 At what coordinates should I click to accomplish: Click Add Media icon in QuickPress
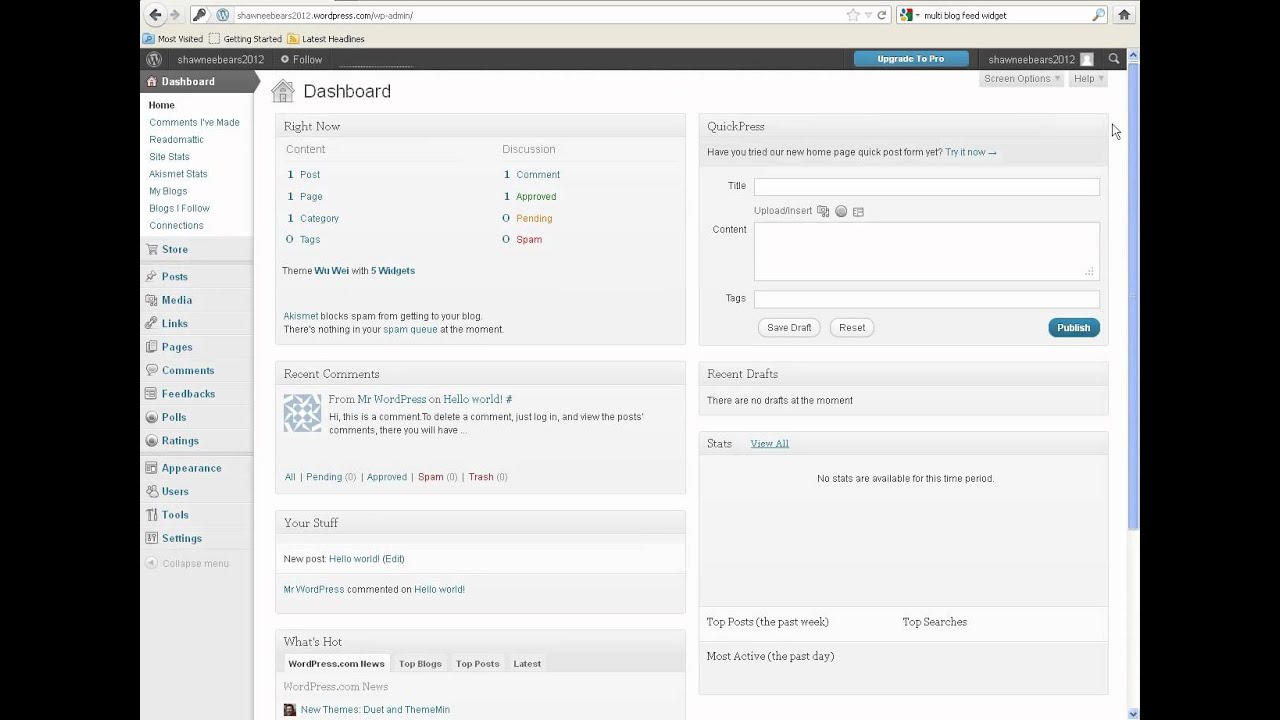823,211
